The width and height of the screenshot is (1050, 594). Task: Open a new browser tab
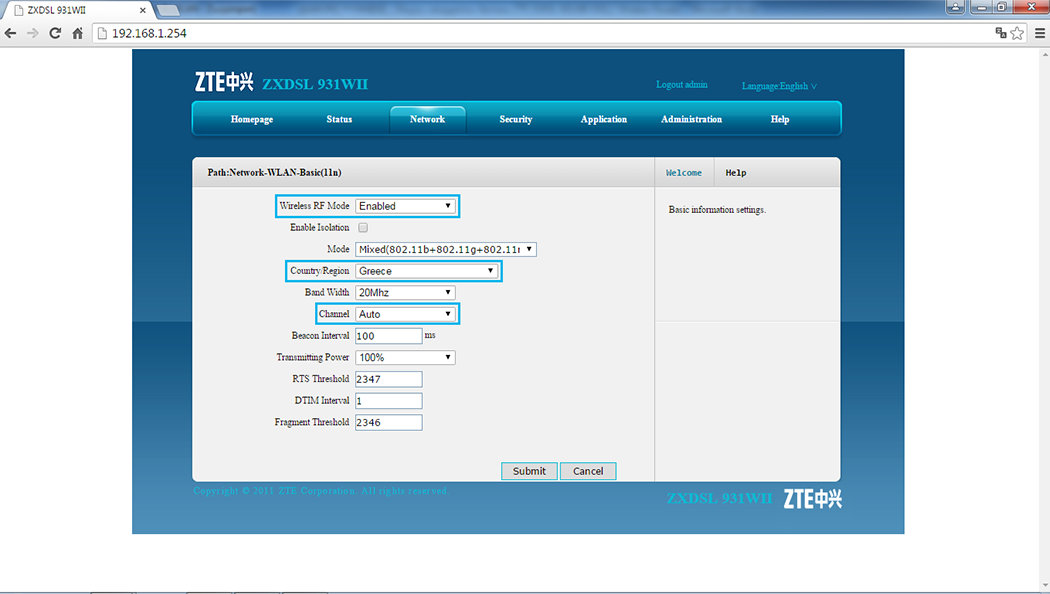[168, 10]
